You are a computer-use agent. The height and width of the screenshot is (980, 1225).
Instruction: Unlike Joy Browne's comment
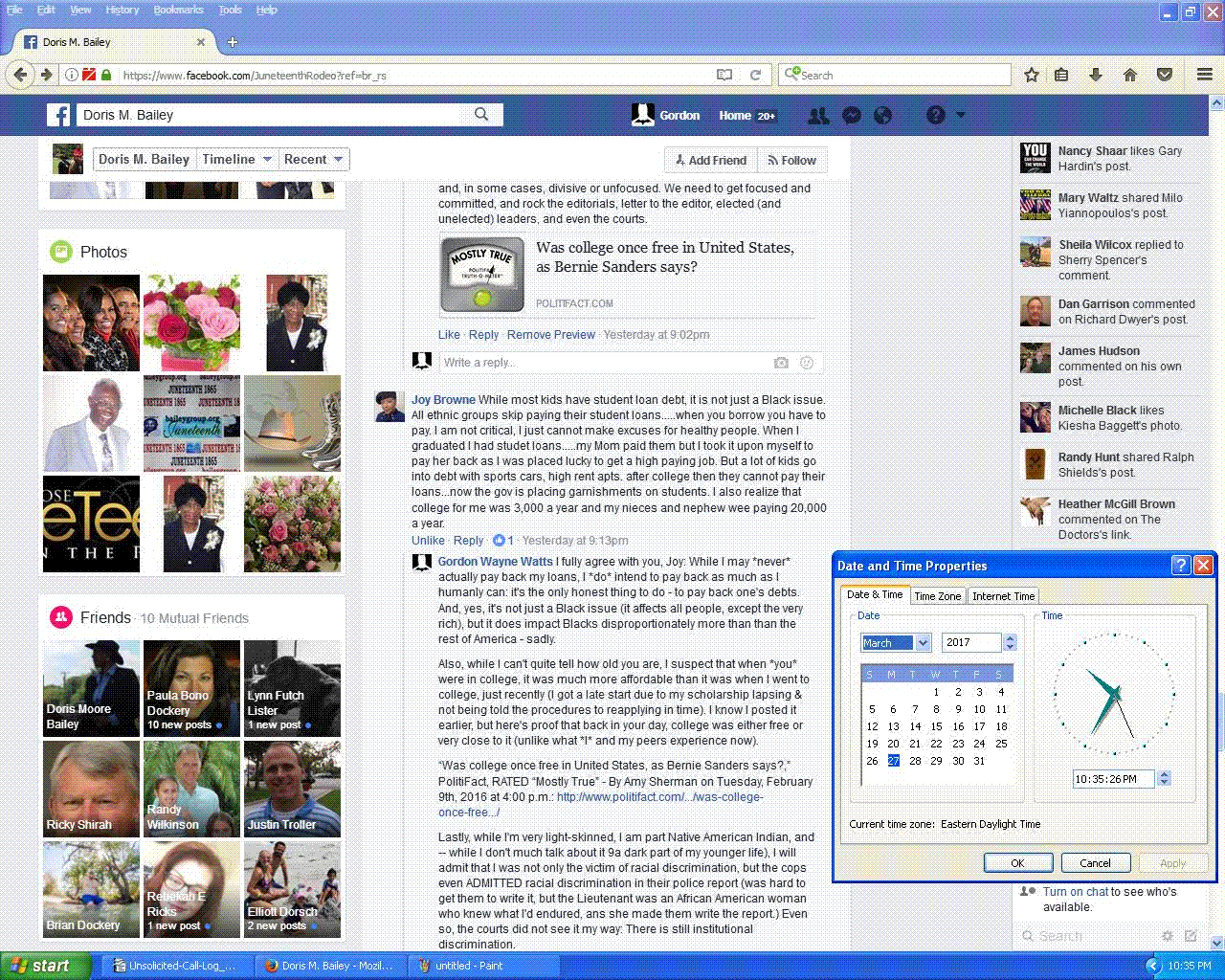(x=428, y=541)
